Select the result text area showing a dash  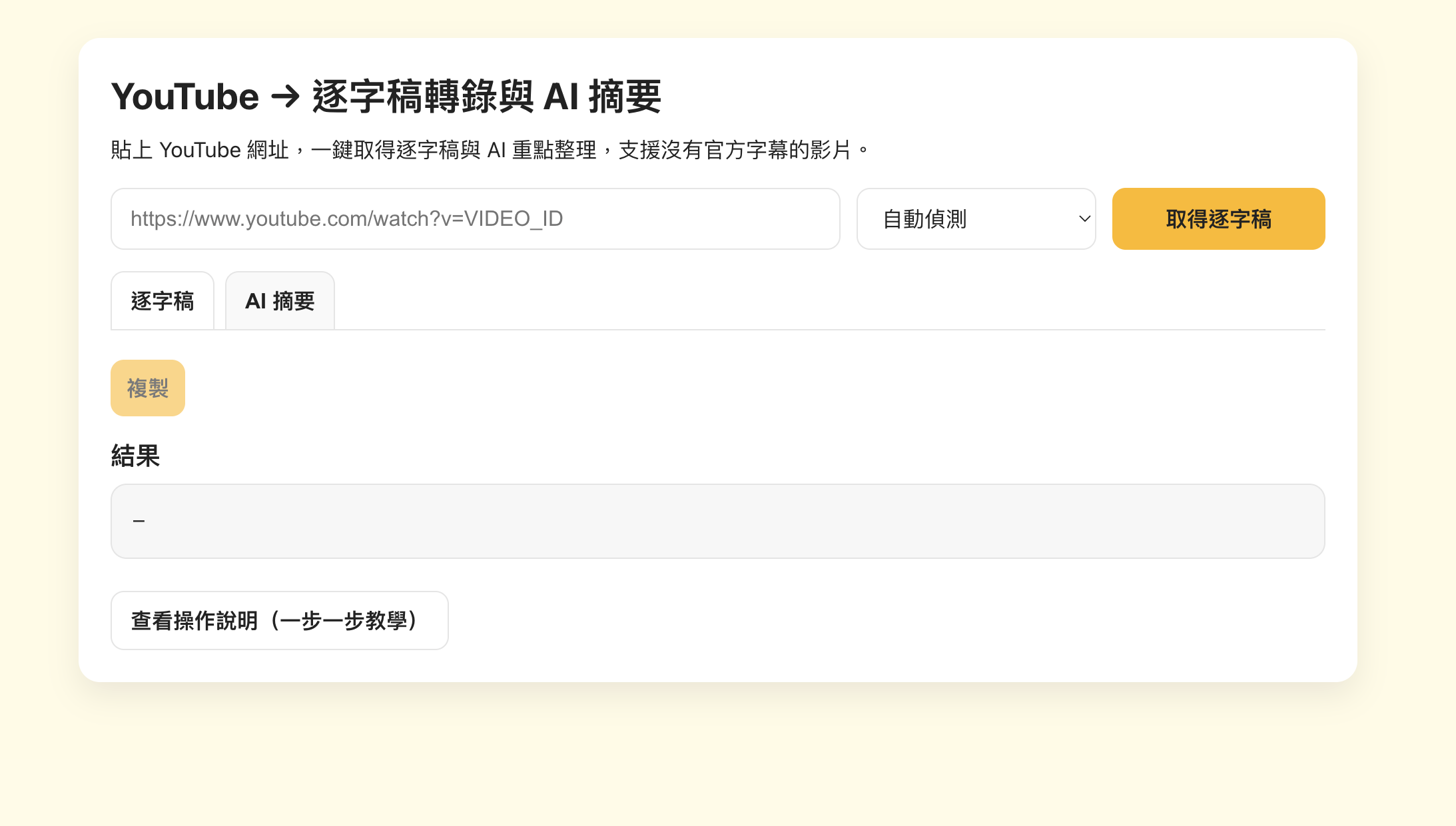[x=717, y=521]
